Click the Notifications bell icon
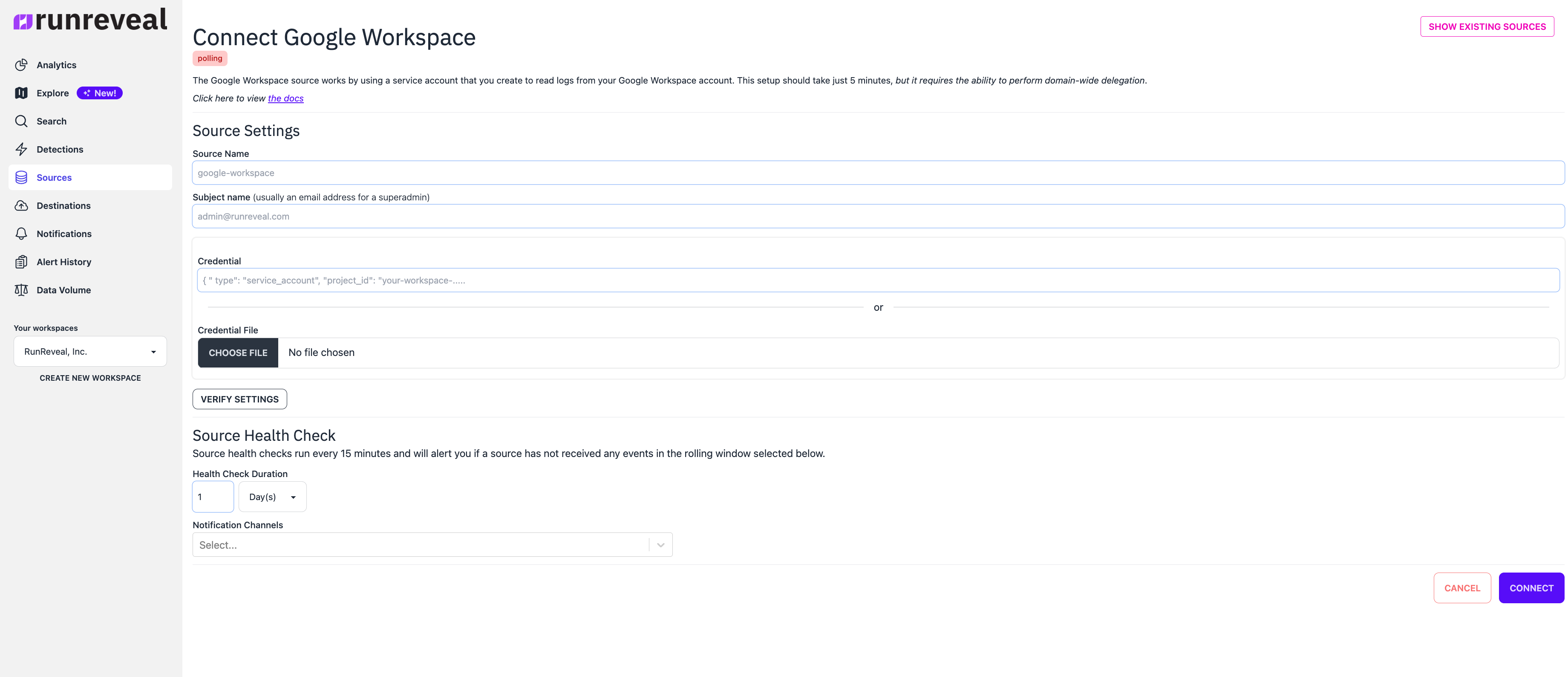 (21, 233)
